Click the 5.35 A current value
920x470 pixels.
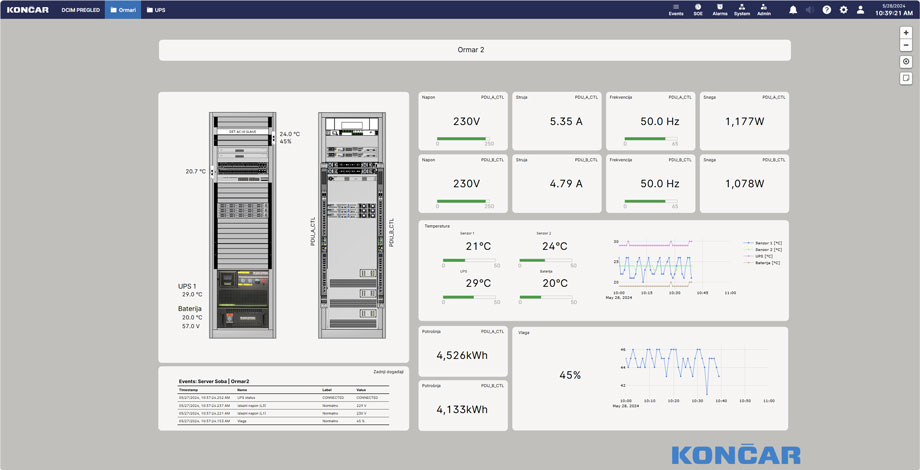[566, 122]
